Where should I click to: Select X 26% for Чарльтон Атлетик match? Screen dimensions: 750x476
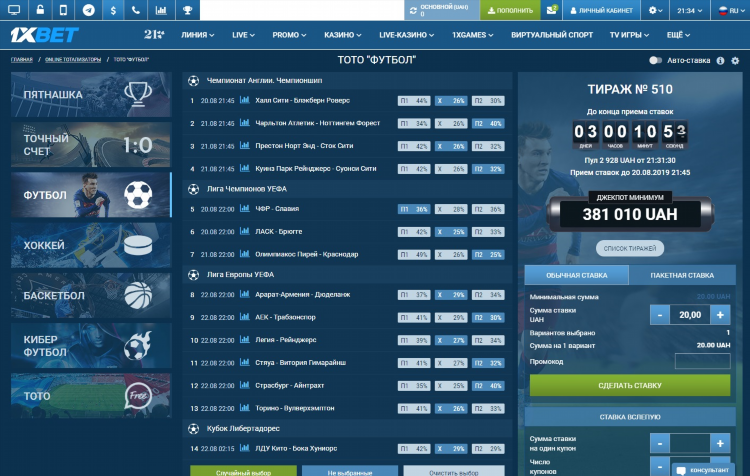(451, 123)
